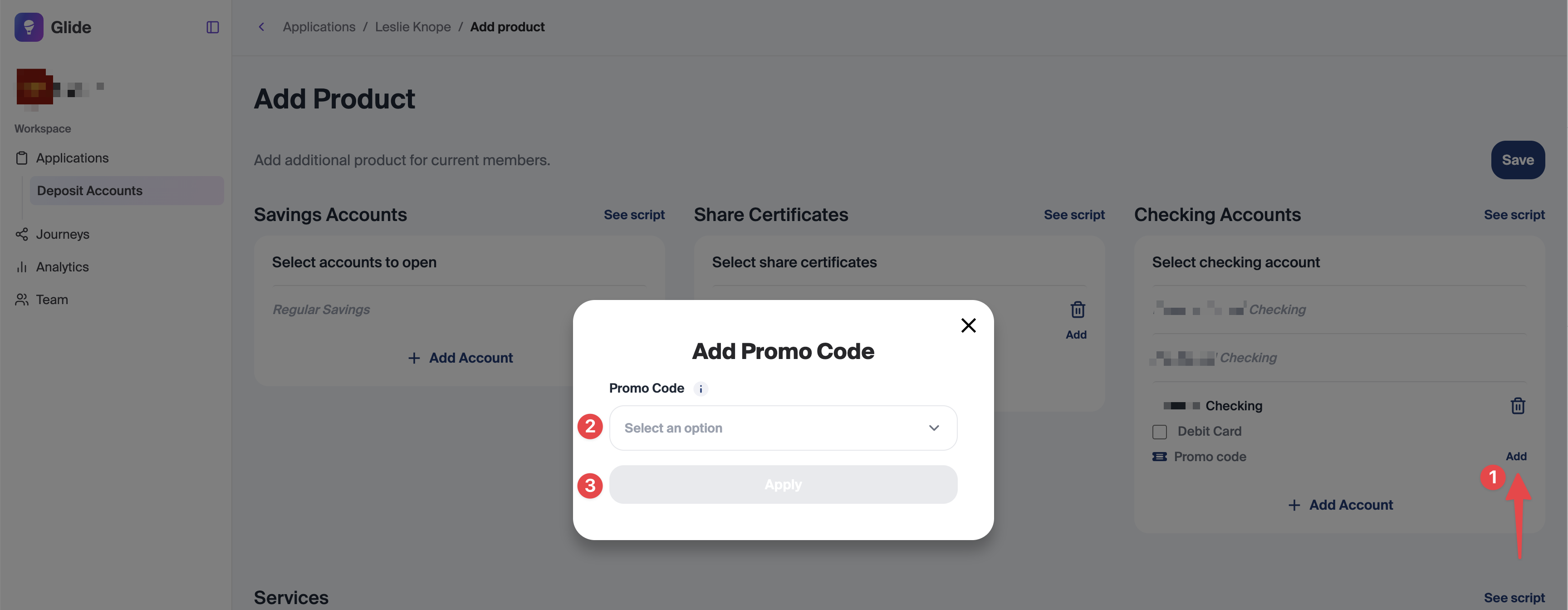This screenshot has width=1568, height=610.
Task: Open See script for Savings Accounts
Action: tap(634, 215)
